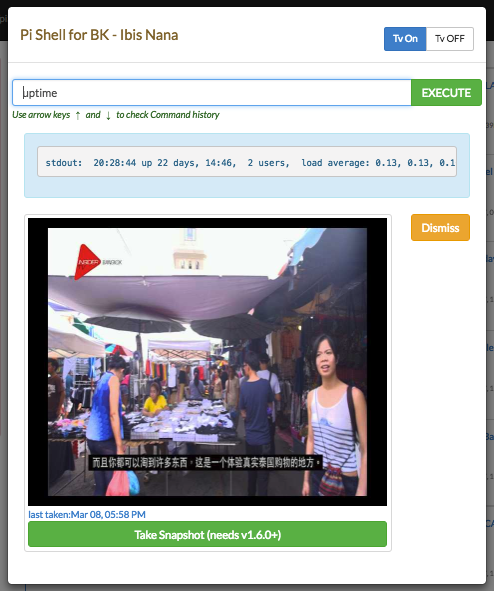Switch the display on with Tv On
The height and width of the screenshot is (591, 494).
tap(405, 39)
